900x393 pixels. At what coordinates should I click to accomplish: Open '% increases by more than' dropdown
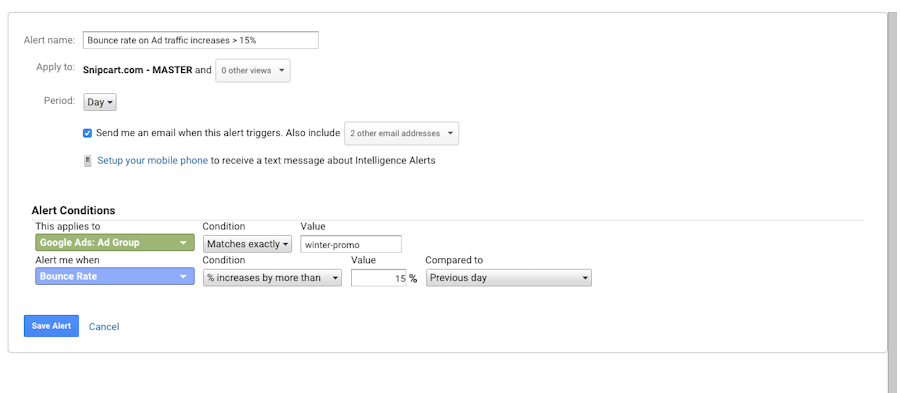click(x=272, y=278)
